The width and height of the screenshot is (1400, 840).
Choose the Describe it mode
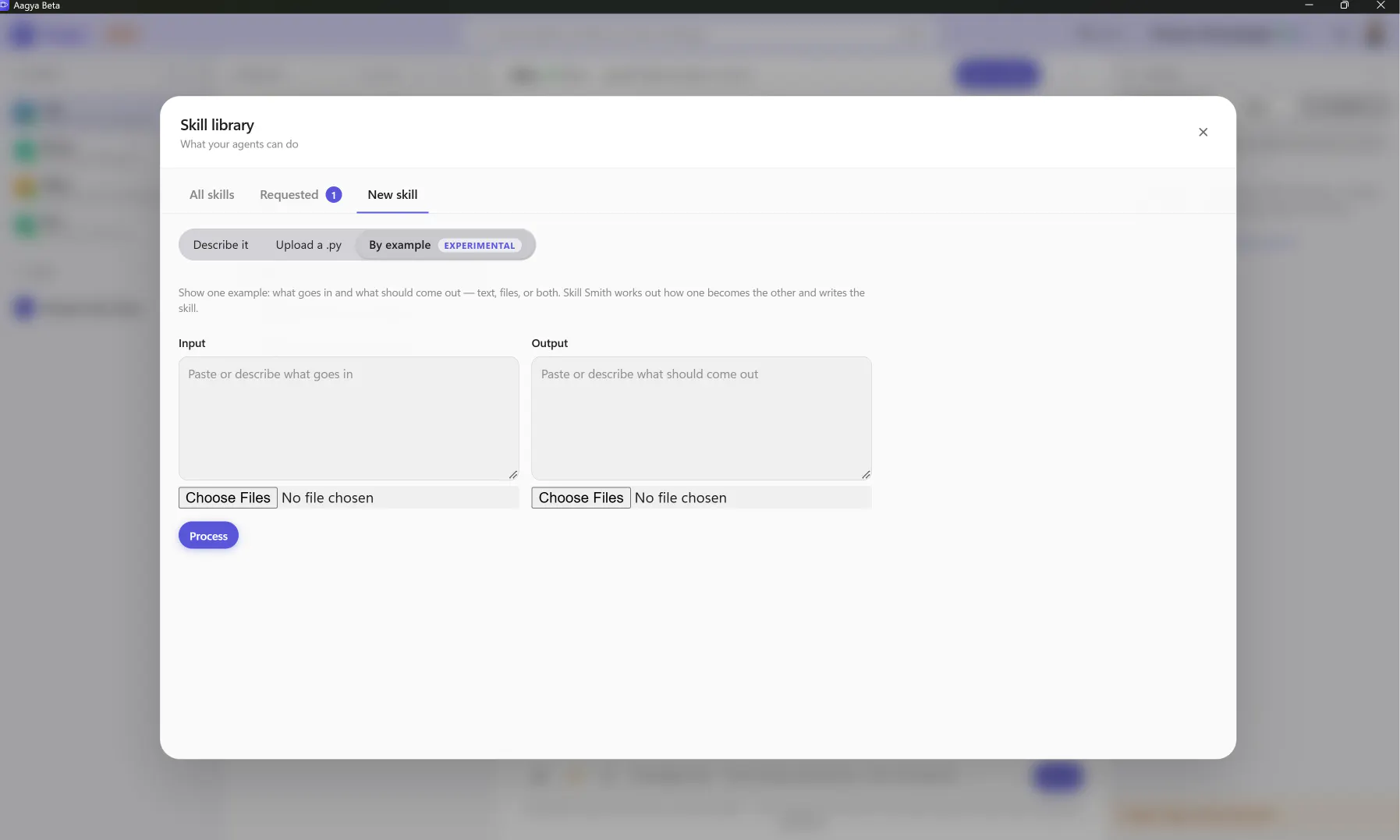221,245
